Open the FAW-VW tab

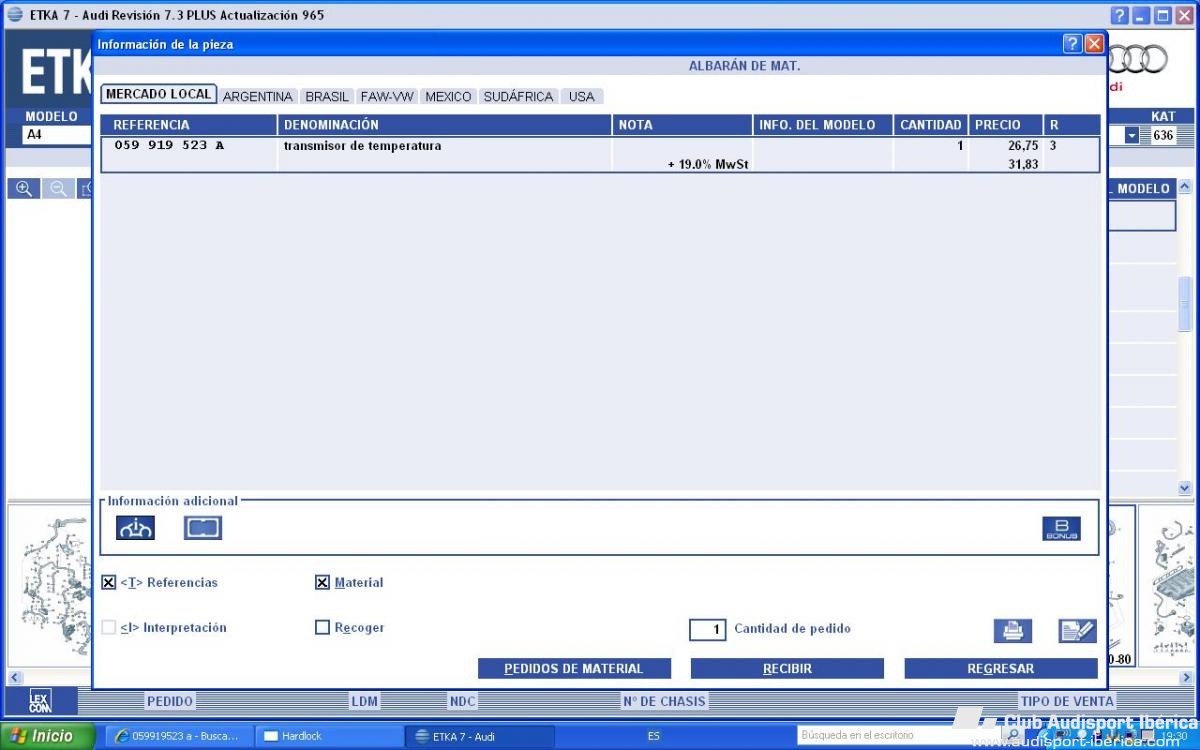(x=387, y=97)
